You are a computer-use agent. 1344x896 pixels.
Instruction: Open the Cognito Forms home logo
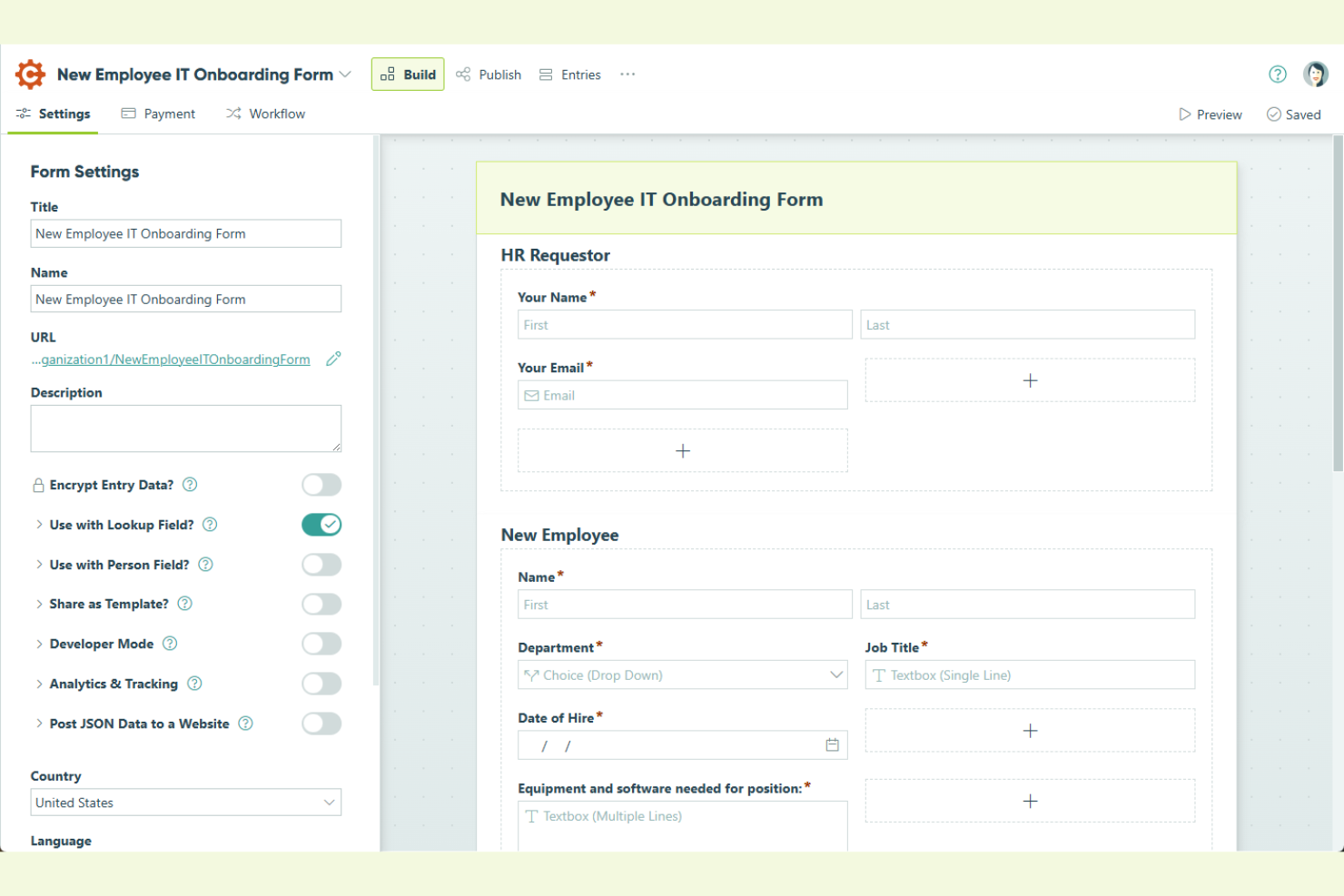click(30, 74)
